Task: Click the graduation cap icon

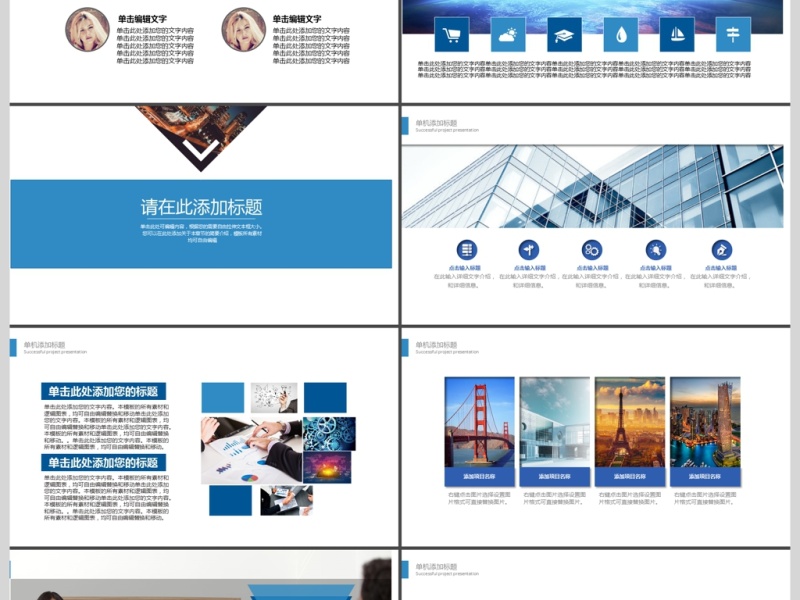Action: point(563,34)
